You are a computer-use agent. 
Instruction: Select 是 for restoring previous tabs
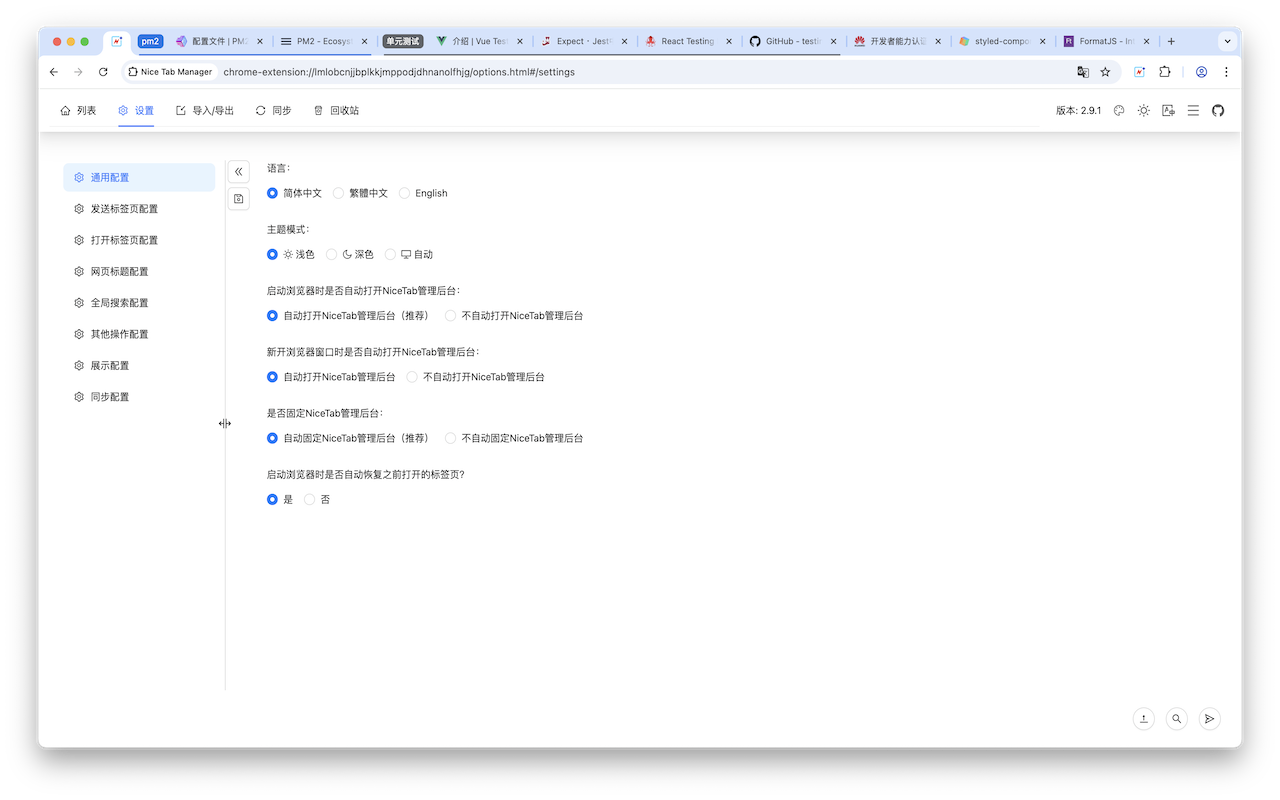(x=280, y=499)
